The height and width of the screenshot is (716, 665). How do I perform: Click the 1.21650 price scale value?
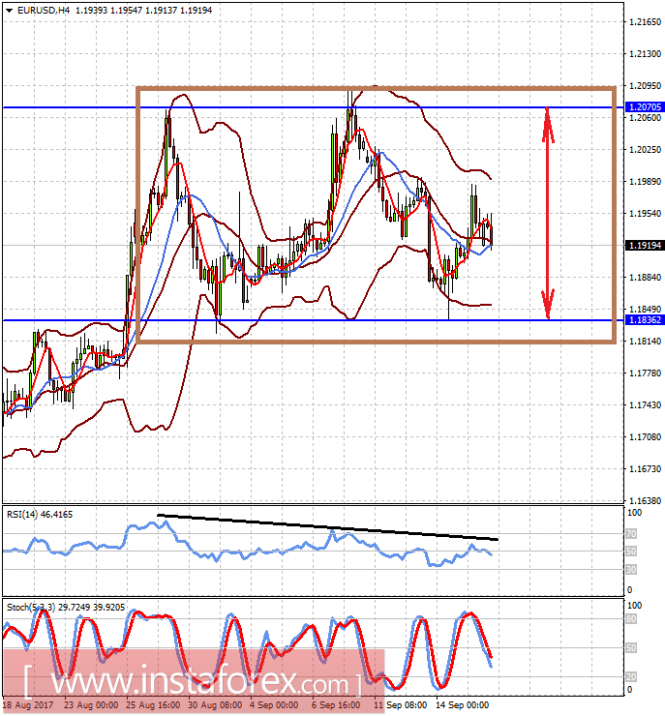click(645, 21)
